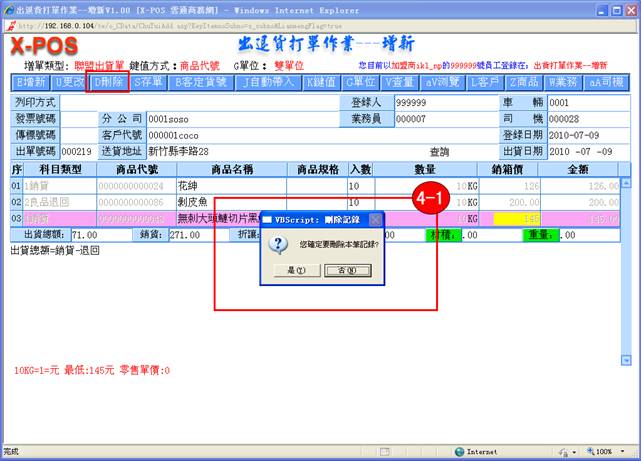Screen dimensions: 641x461
Task: Click the aA司機 toolbar button
Action: tap(608, 81)
